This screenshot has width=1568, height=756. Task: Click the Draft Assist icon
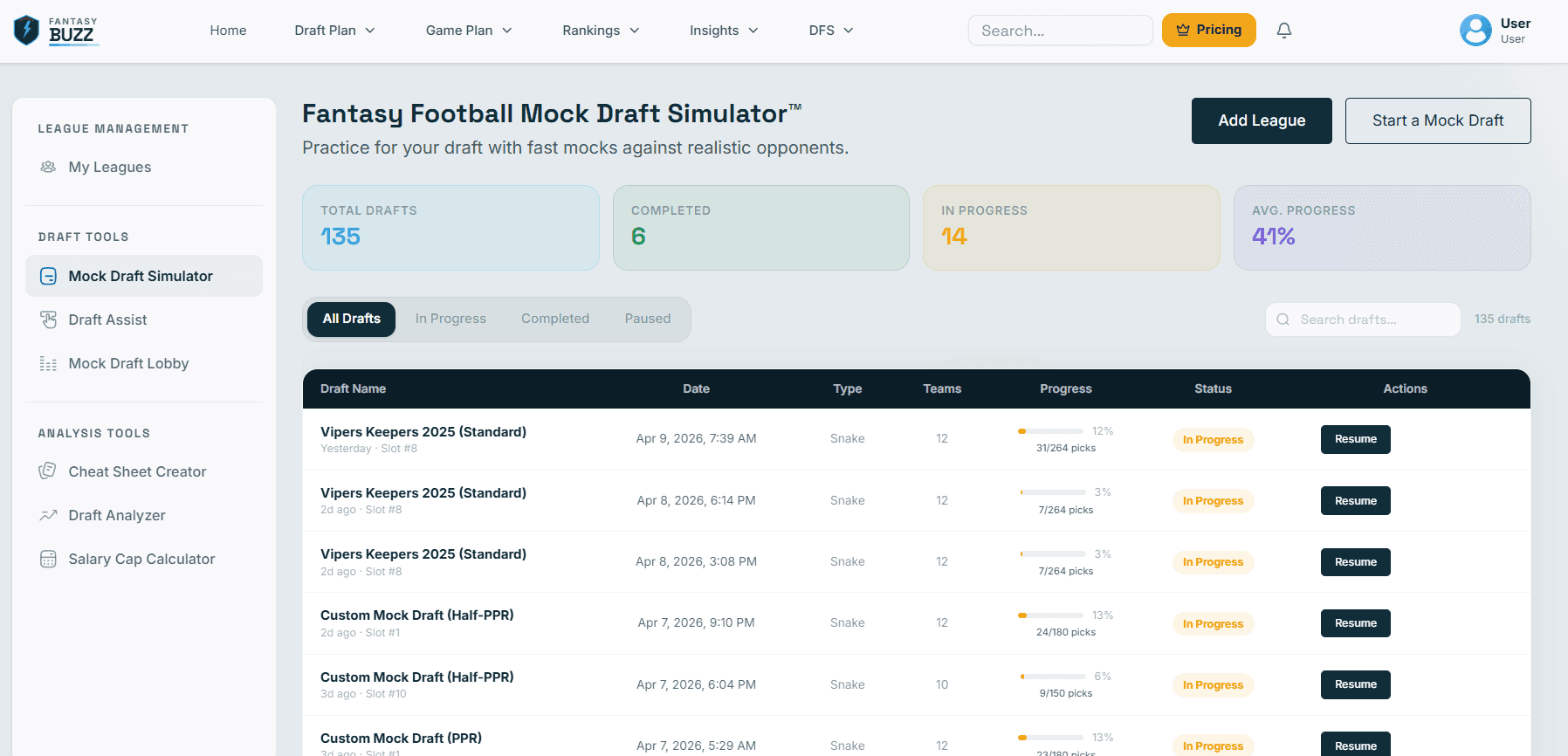pos(48,320)
